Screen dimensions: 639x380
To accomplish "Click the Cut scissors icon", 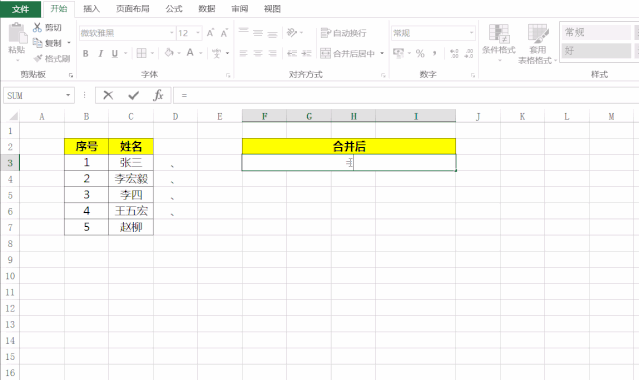I will pyautogui.click(x=37, y=27).
